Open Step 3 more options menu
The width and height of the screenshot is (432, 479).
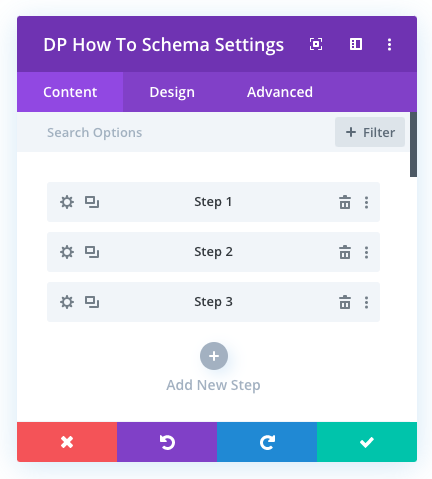[x=366, y=302]
